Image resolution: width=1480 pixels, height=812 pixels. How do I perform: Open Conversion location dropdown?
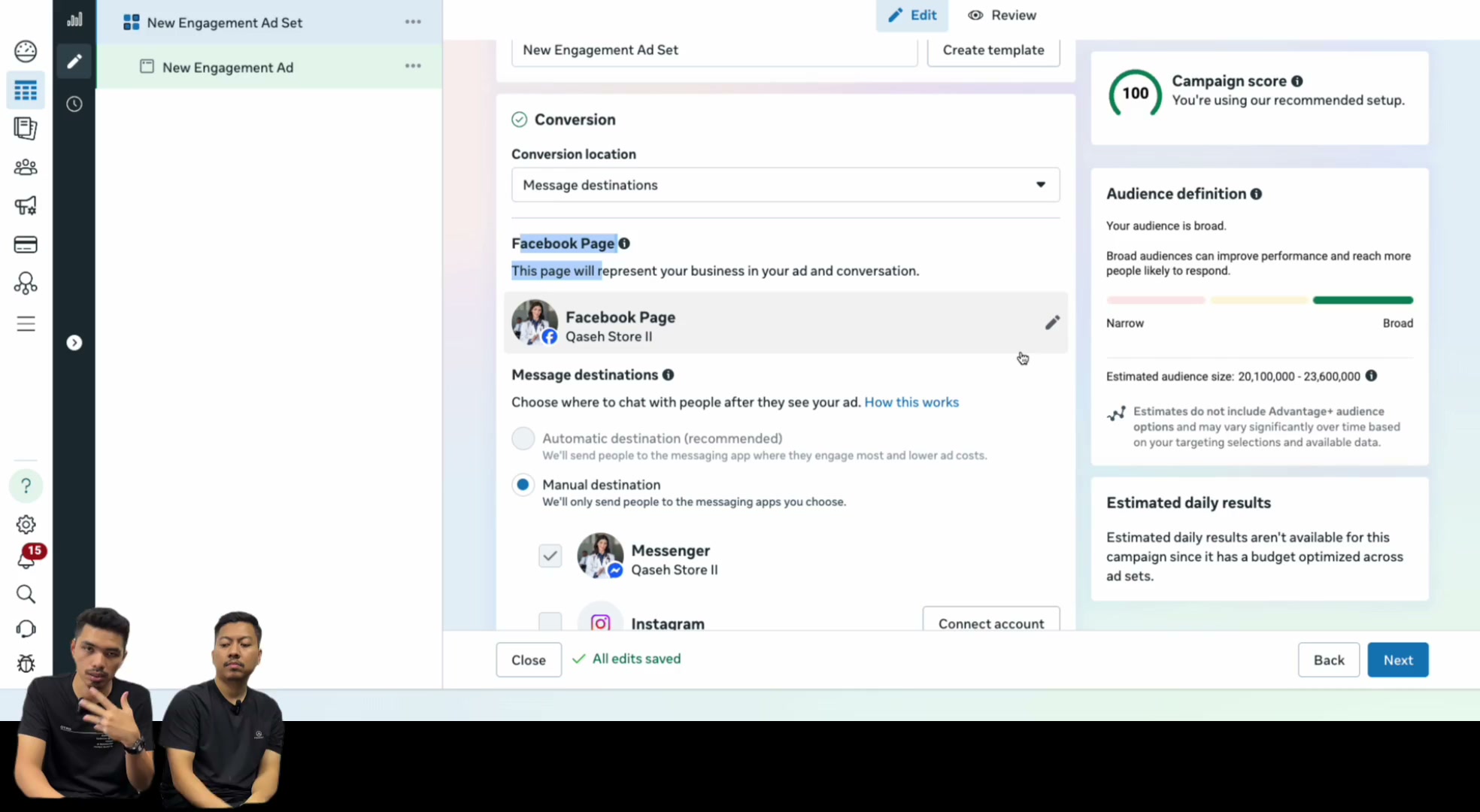coord(785,185)
